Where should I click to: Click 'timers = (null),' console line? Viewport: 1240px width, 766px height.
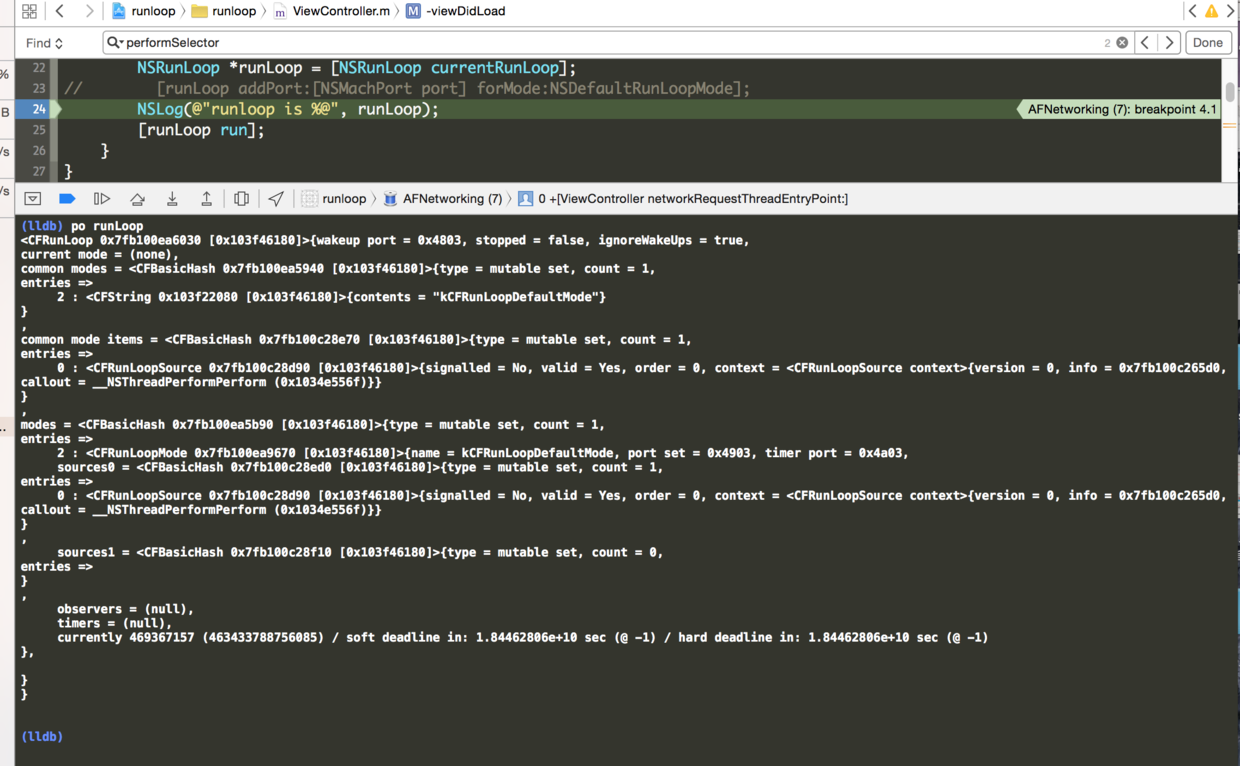coord(114,623)
